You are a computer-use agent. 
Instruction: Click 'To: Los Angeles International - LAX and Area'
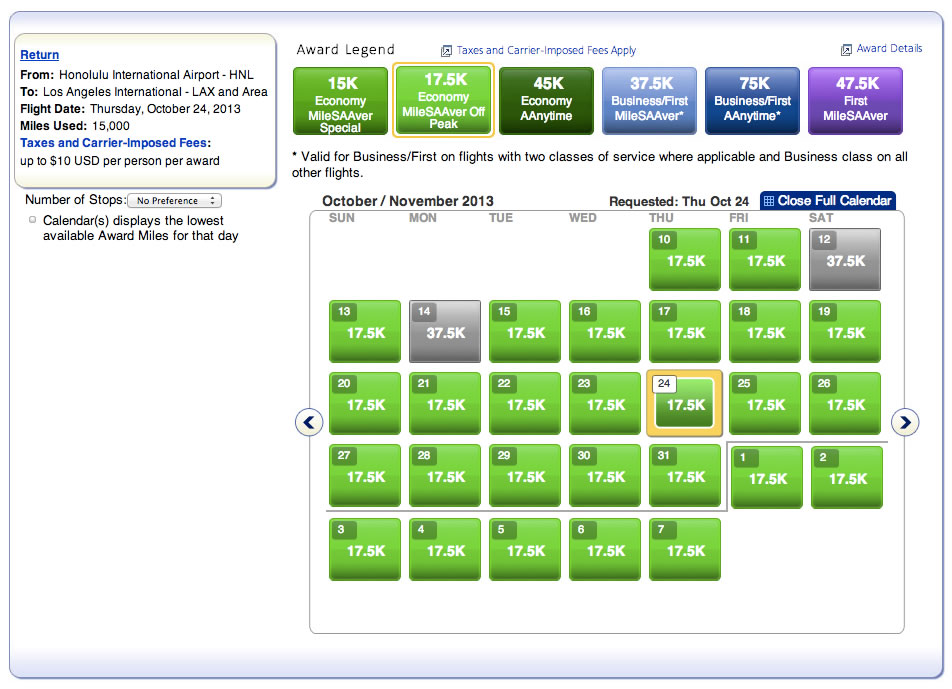pos(144,92)
